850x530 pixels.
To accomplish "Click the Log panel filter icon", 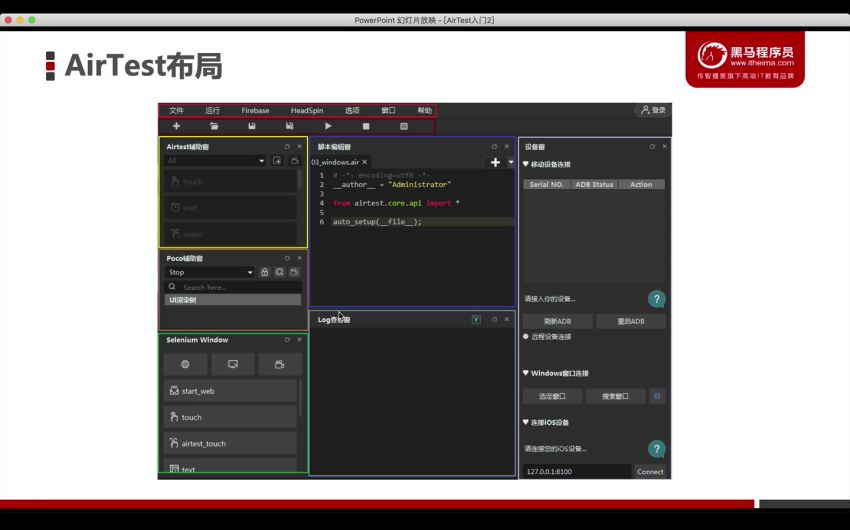I will (476, 320).
